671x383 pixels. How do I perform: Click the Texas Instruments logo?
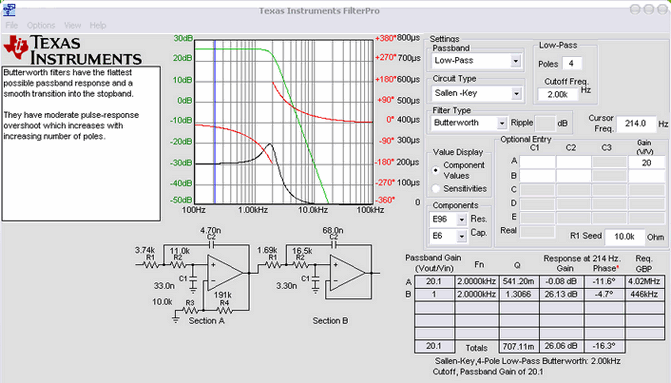click(x=73, y=50)
